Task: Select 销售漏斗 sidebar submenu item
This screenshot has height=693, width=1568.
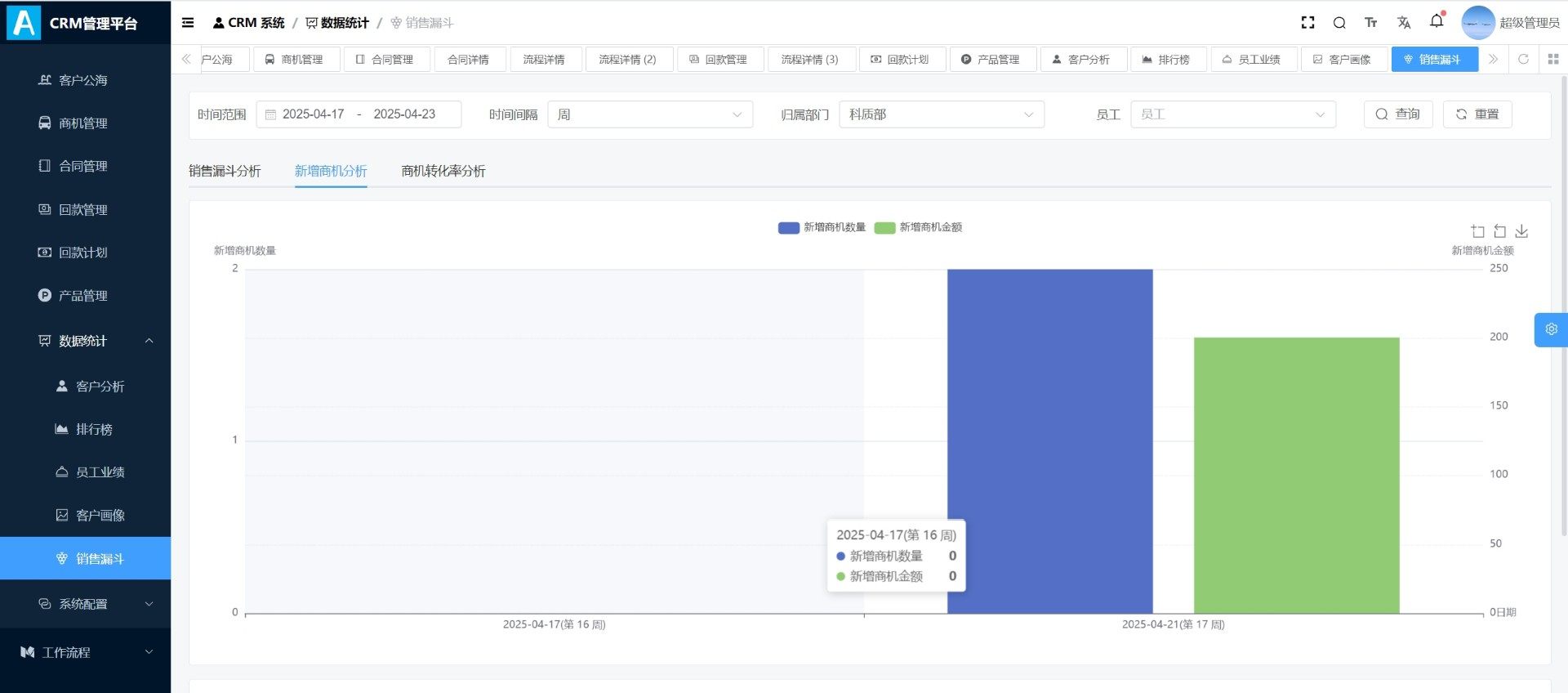Action: pos(86,558)
